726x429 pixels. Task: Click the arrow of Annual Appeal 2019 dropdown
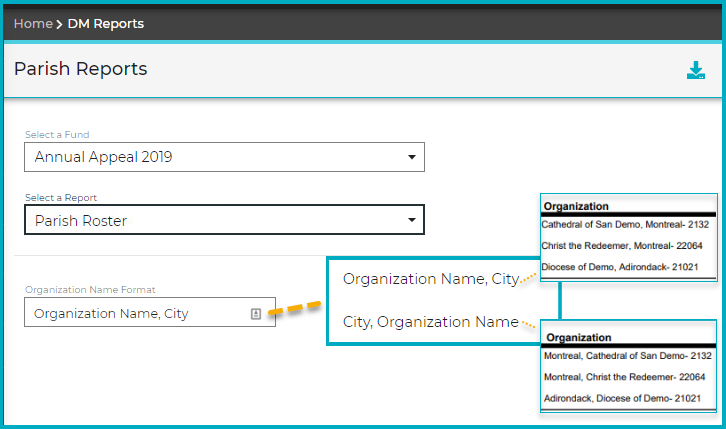click(412, 157)
